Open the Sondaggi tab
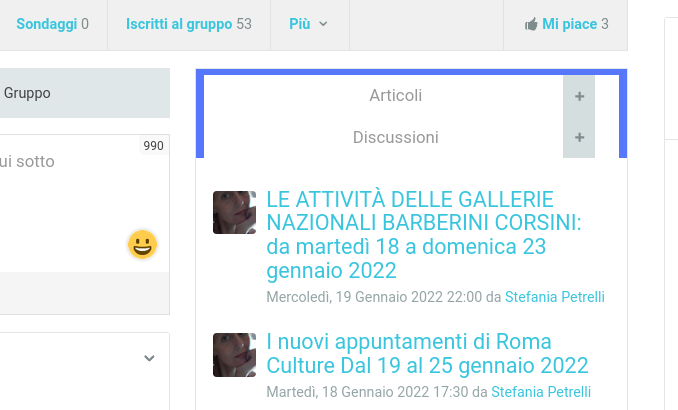This screenshot has height=410, width=678. point(52,24)
